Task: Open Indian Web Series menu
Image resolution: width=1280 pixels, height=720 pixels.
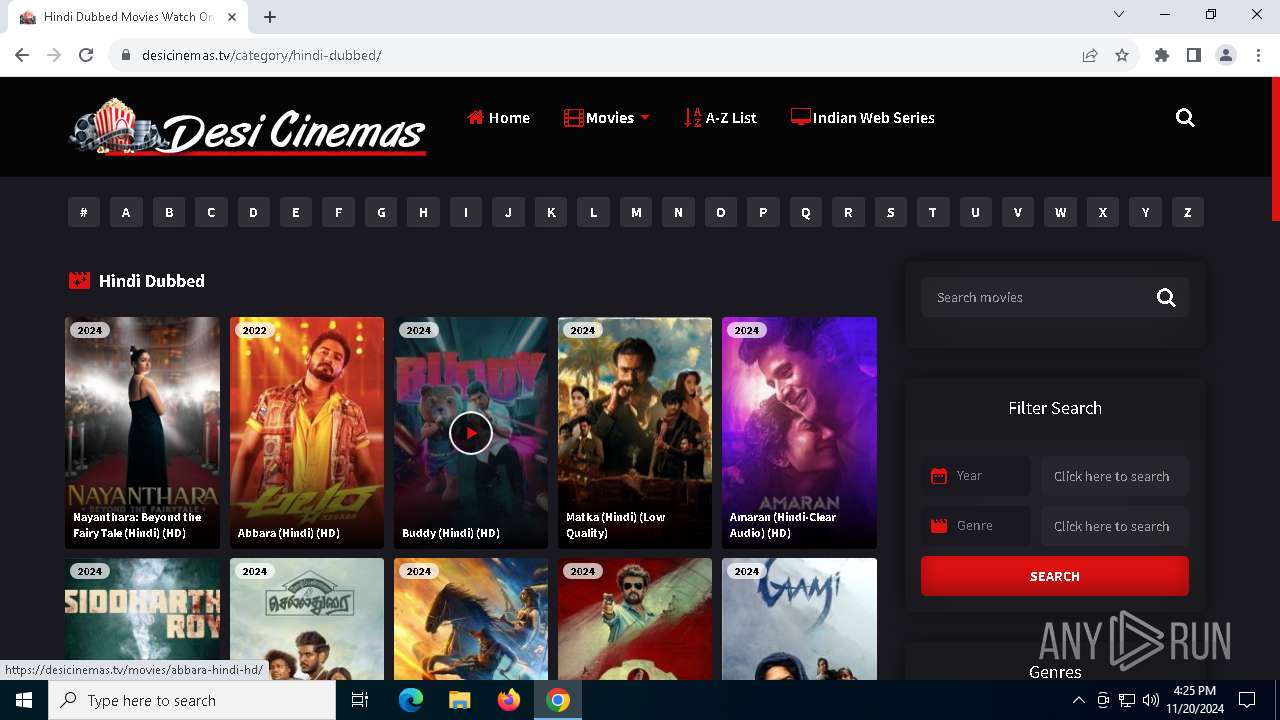Action: [862, 118]
